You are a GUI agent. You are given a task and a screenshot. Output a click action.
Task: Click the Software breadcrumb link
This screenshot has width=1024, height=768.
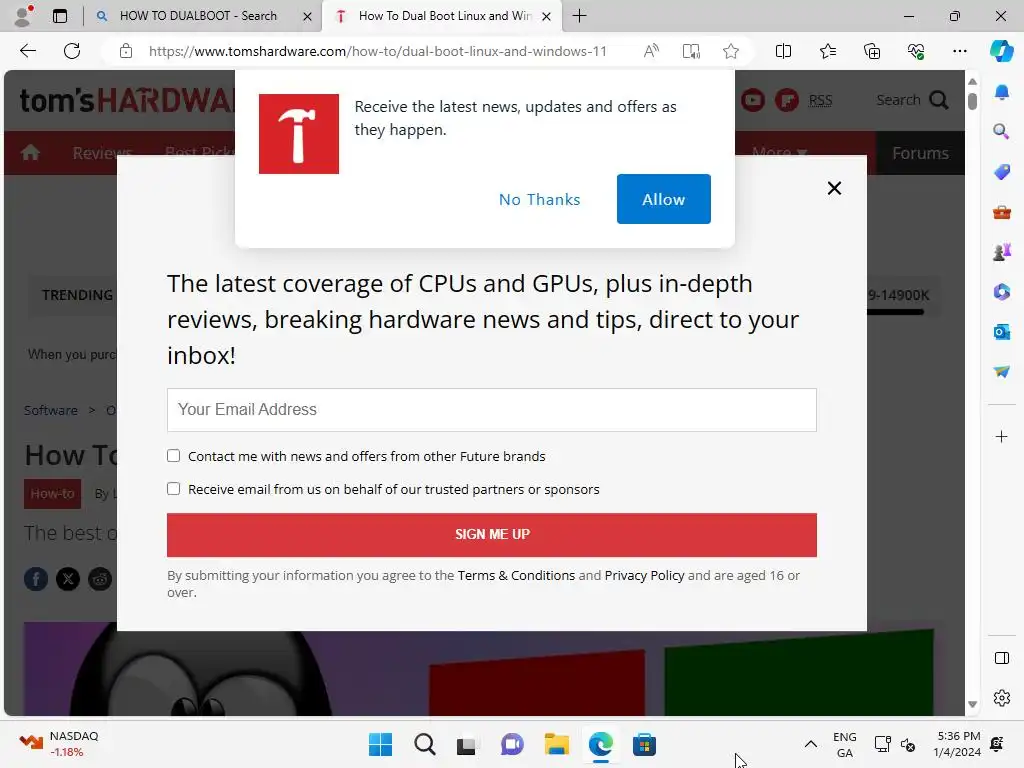click(51, 410)
